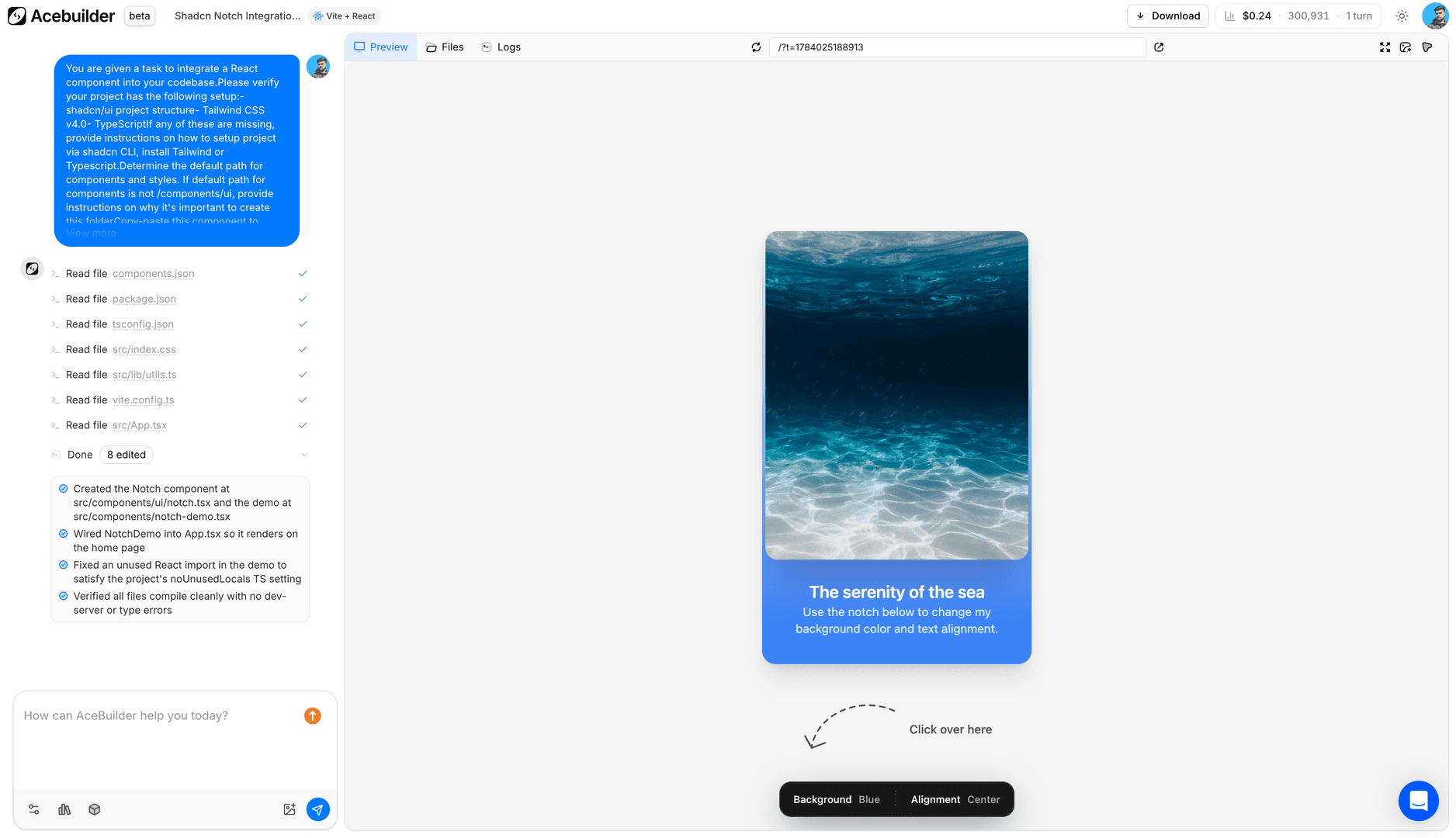Click the orange upgrade arrow icon
This screenshot has width=1456, height=838.
point(313,715)
